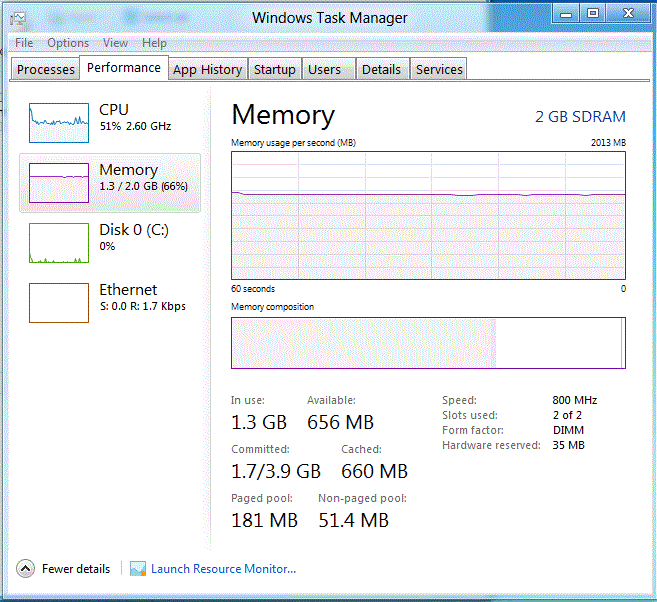
Task: Click the Slots used 2 of 2 value
Action: (x=567, y=415)
